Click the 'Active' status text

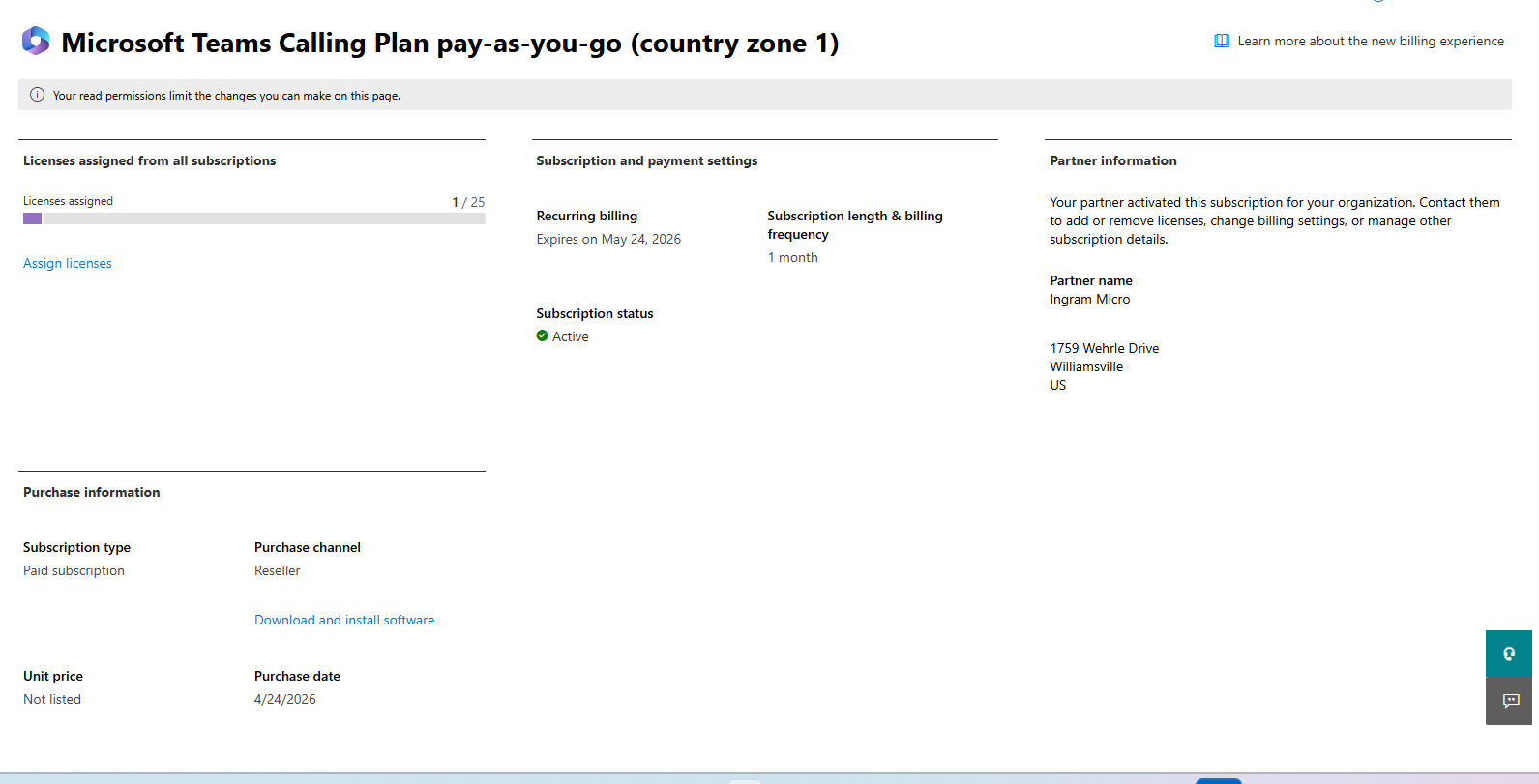[571, 336]
